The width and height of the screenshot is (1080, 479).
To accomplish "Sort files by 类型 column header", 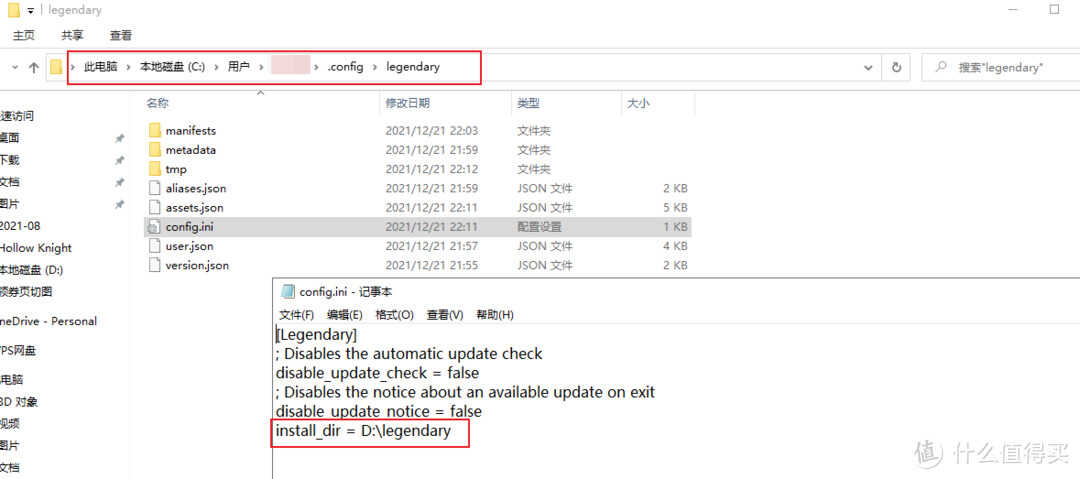I will tap(528, 103).
